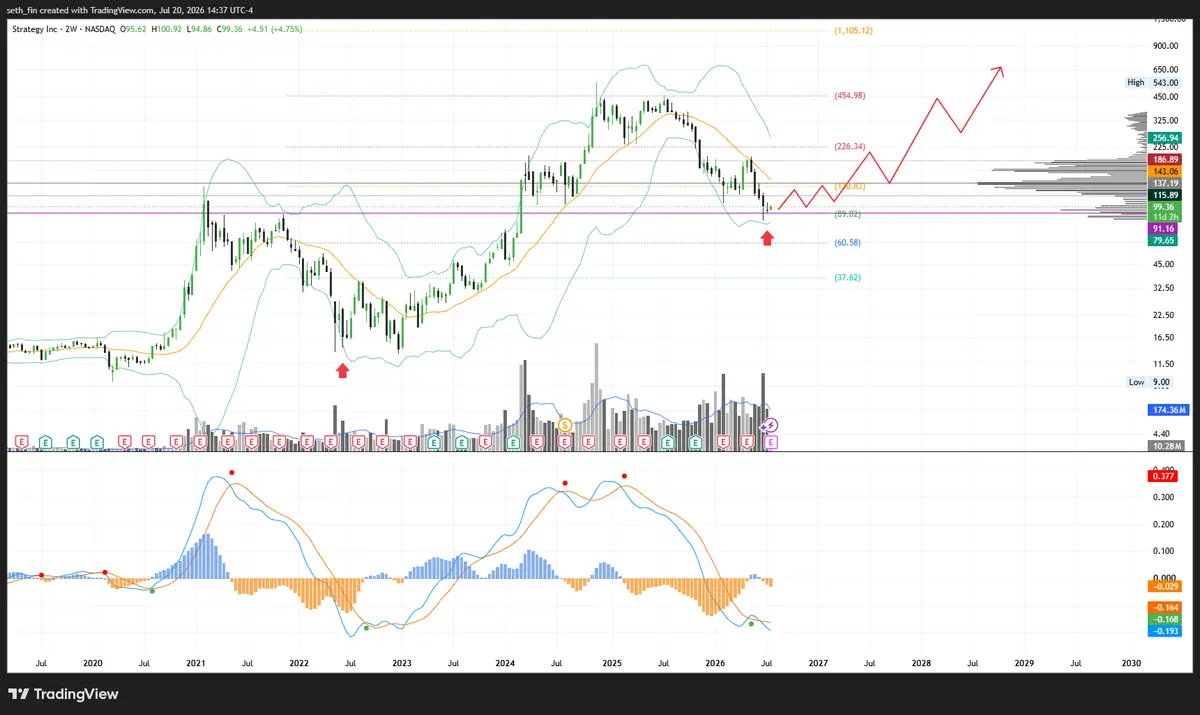Click the 2030 label on time axis

pos(1132,663)
